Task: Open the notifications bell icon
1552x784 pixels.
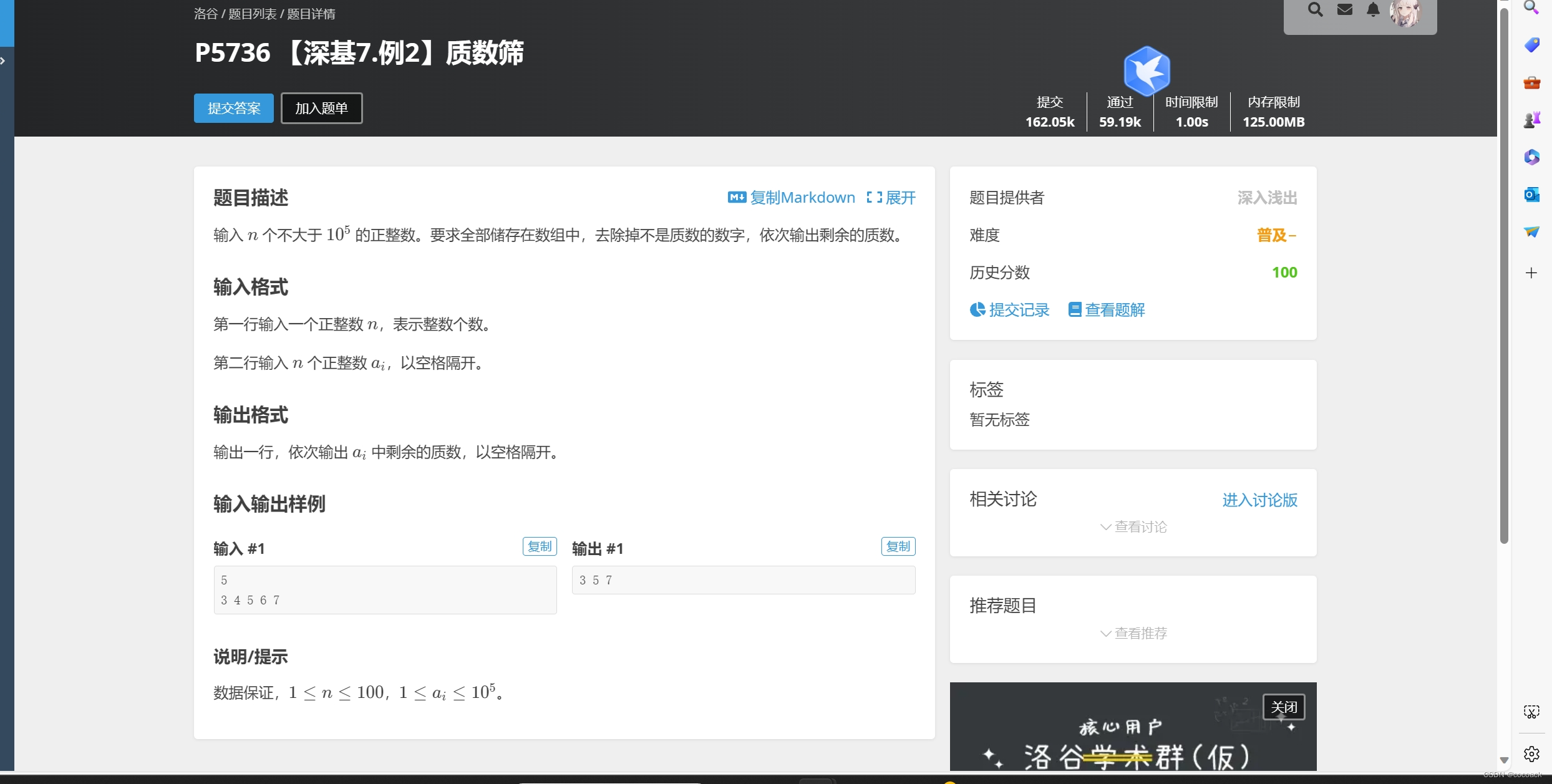Action: 1373,9
